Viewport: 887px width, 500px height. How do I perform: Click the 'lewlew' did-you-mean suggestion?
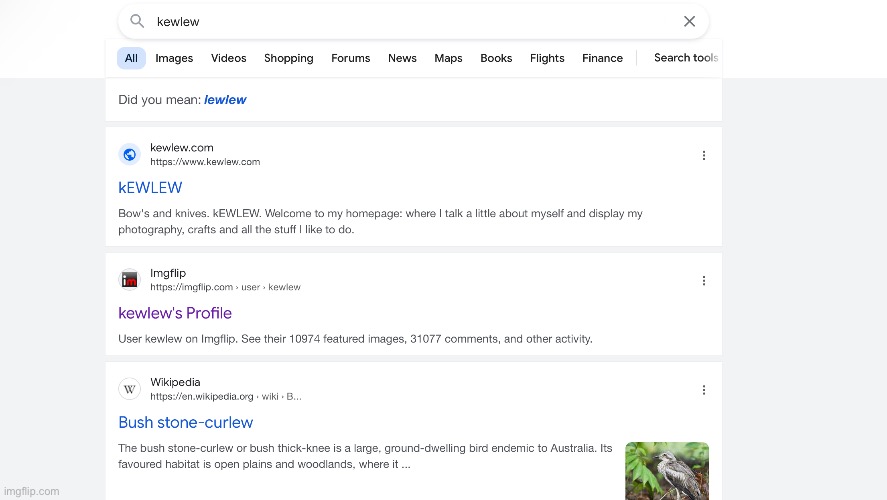coord(225,100)
